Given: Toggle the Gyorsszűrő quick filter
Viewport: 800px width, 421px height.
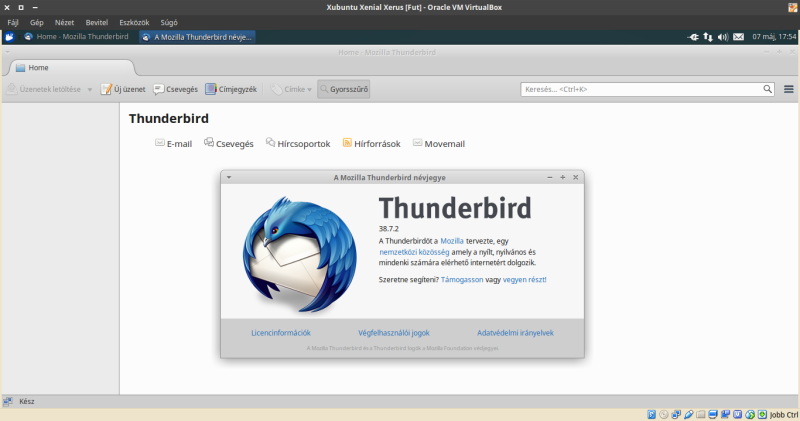Looking at the screenshot, I should point(343,89).
